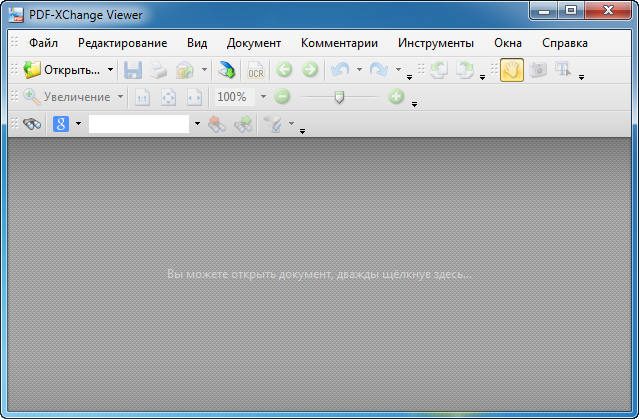Click the Print icon

159,71
